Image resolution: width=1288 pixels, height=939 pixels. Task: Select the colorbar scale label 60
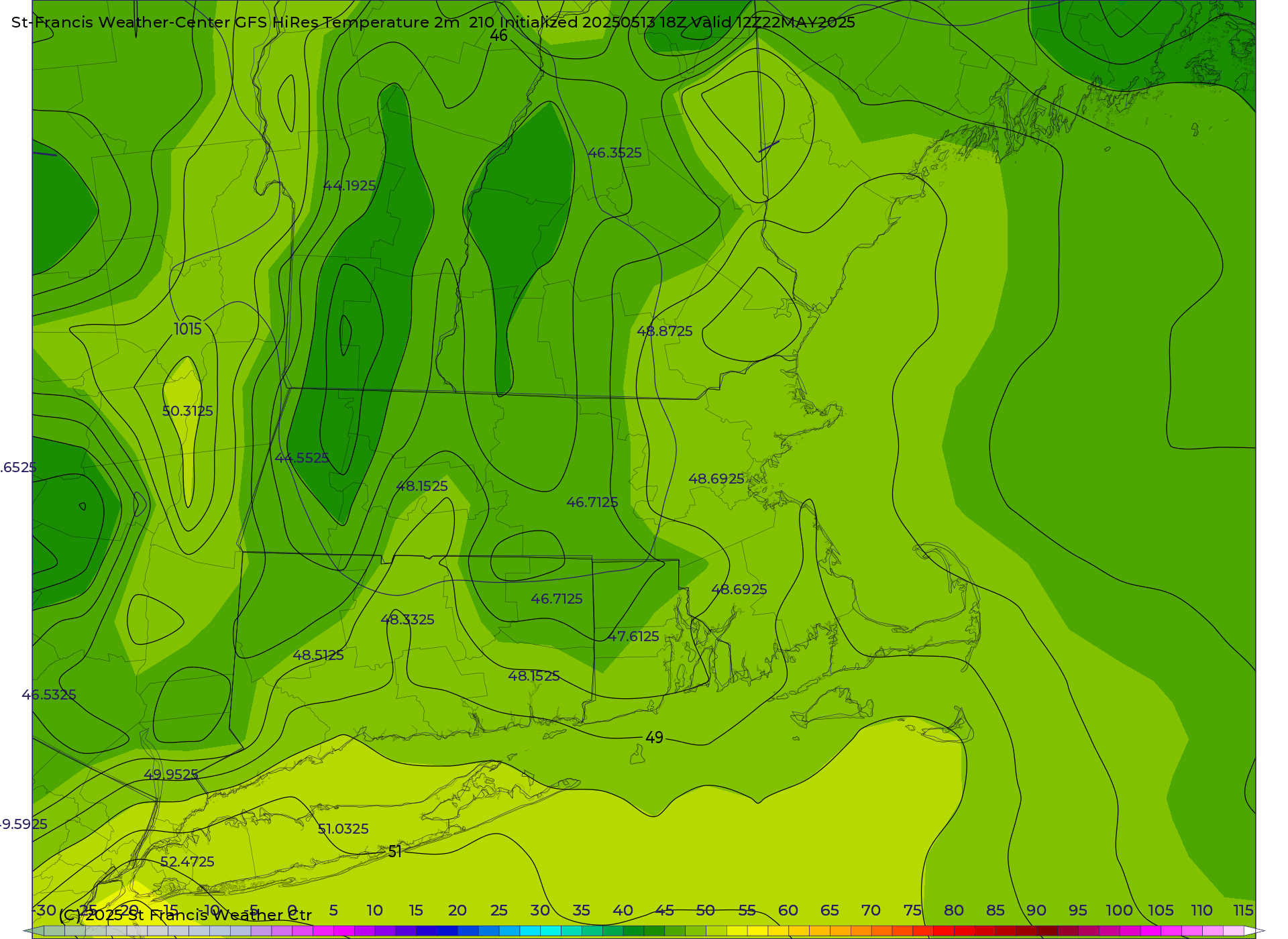tap(788, 911)
